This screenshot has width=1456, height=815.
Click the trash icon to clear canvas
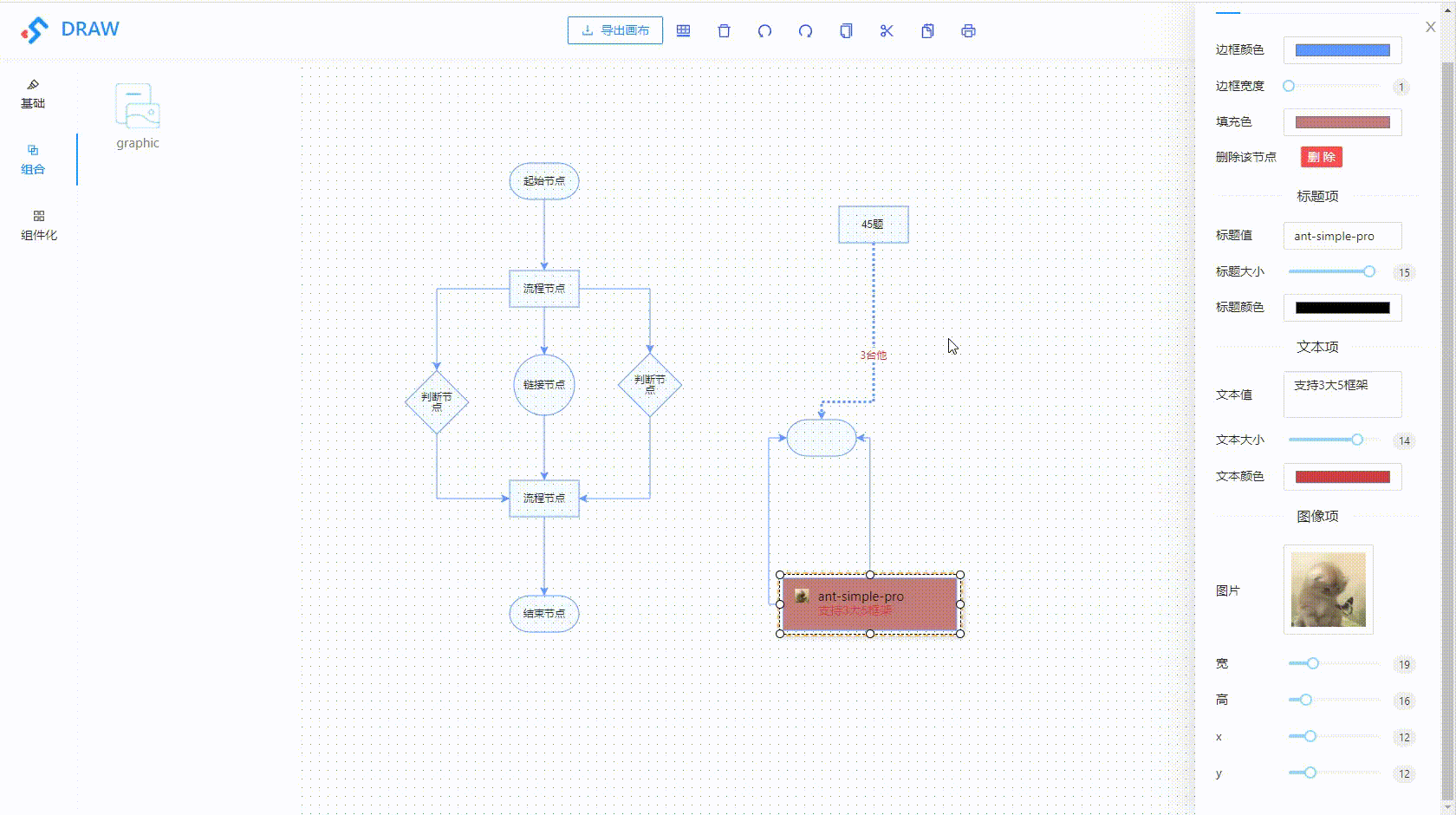(x=724, y=30)
